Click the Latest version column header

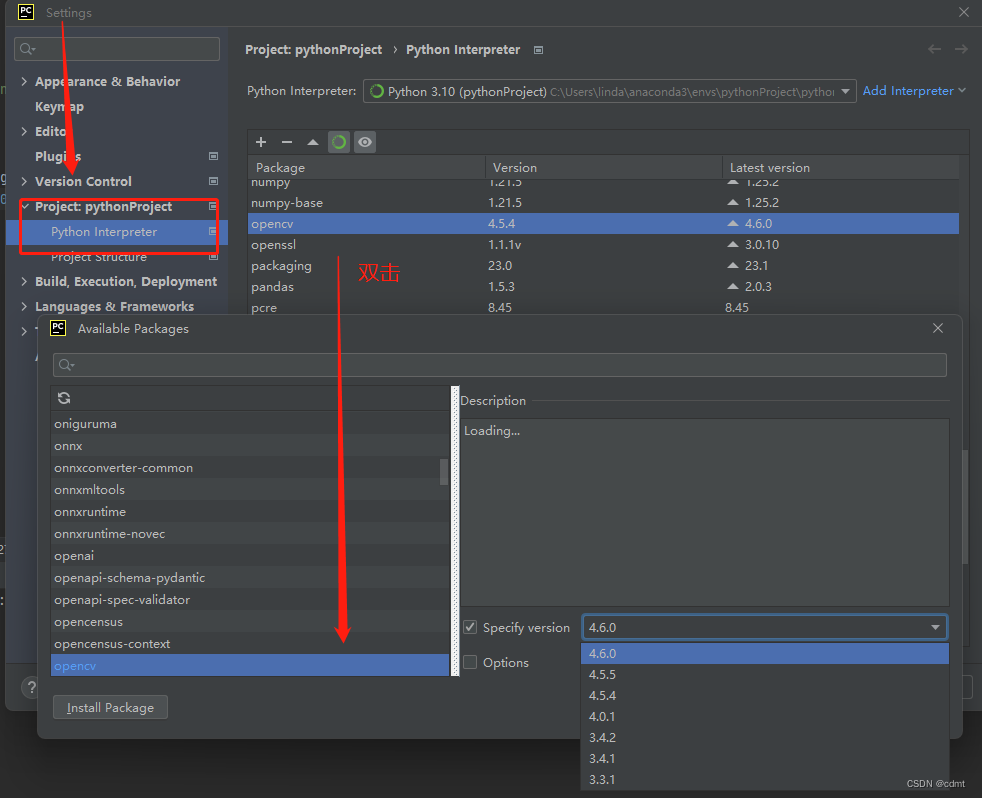click(x=840, y=167)
